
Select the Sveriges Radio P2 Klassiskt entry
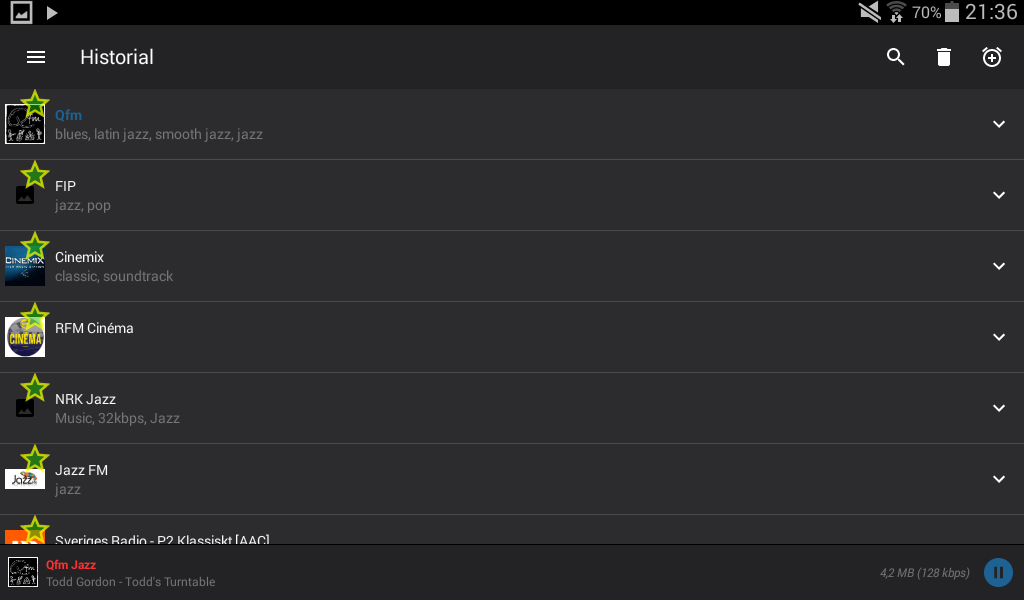[x=162, y=538]
